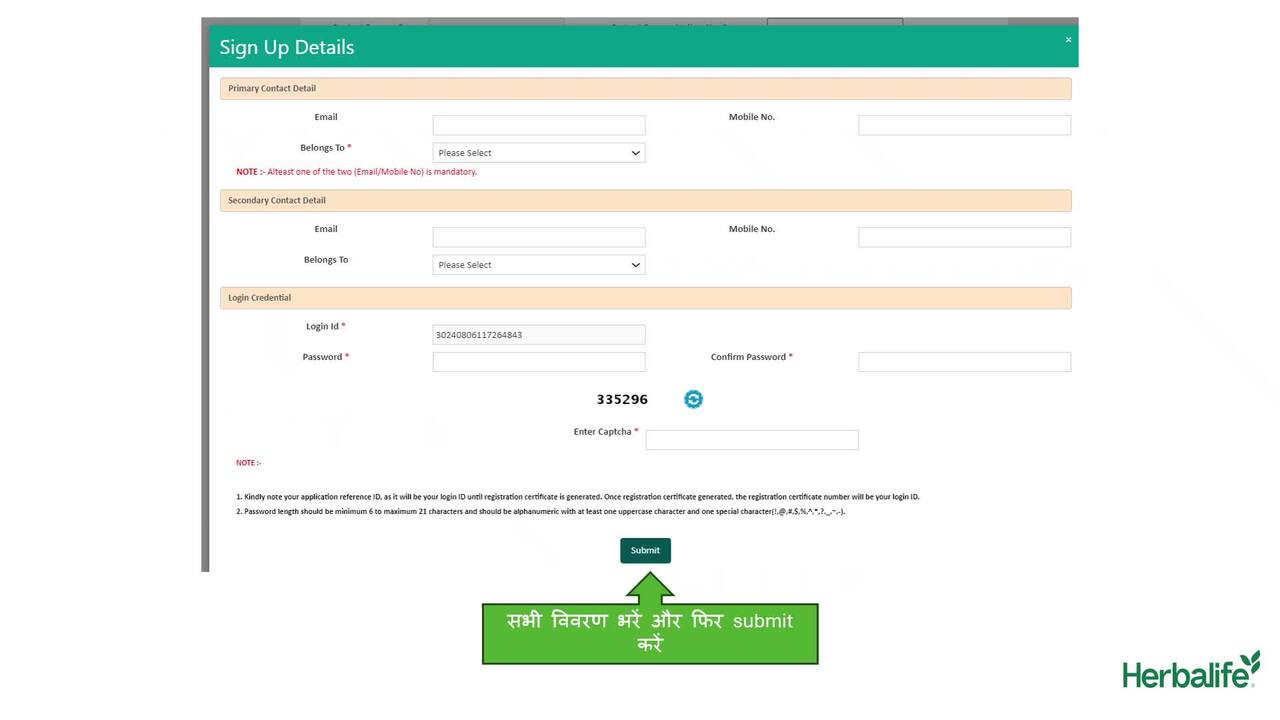Click the Login Credential section header

click(645, 298)
